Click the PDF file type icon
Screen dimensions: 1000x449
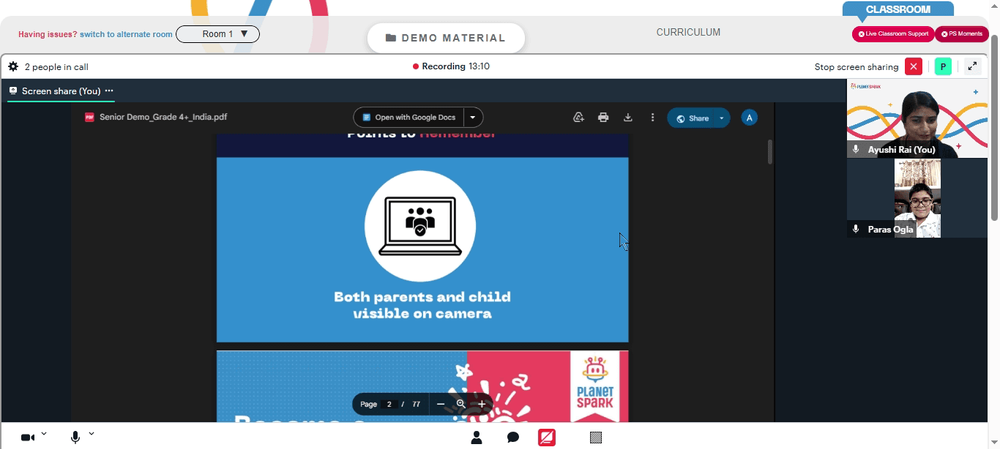point(89,117)
